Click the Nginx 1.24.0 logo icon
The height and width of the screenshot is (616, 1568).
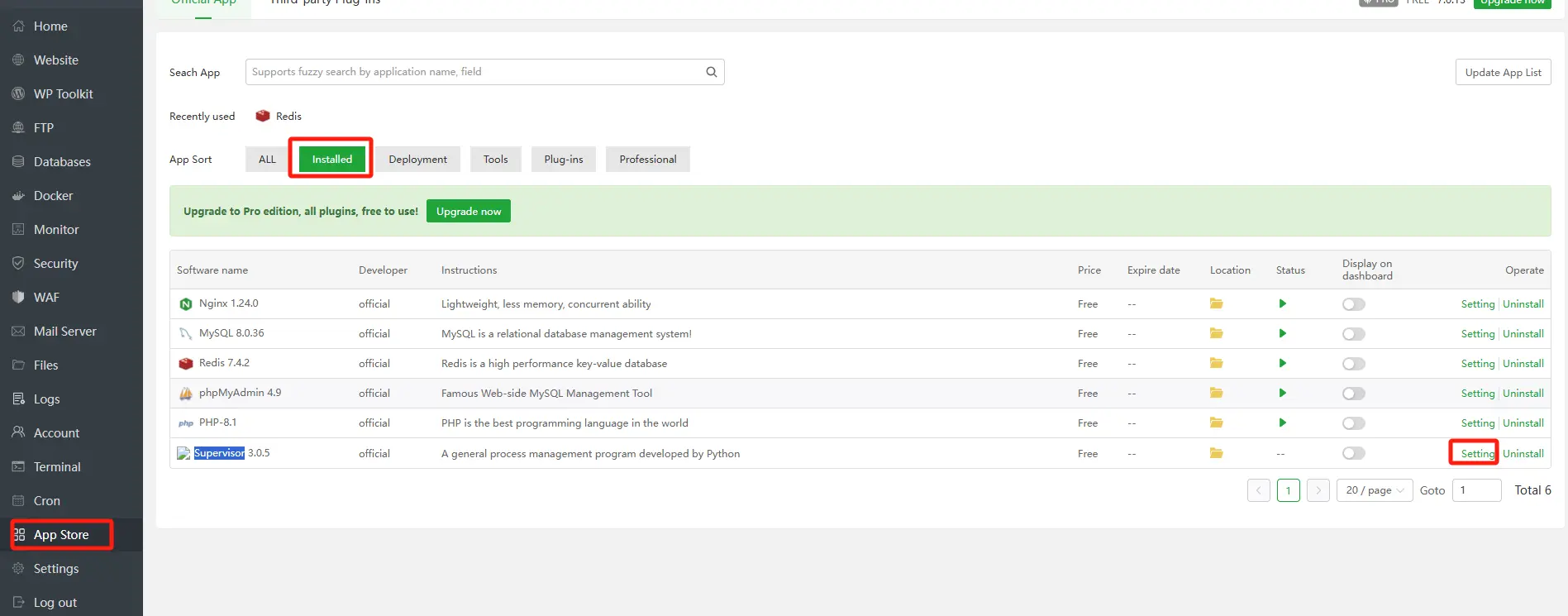(186, 304)
